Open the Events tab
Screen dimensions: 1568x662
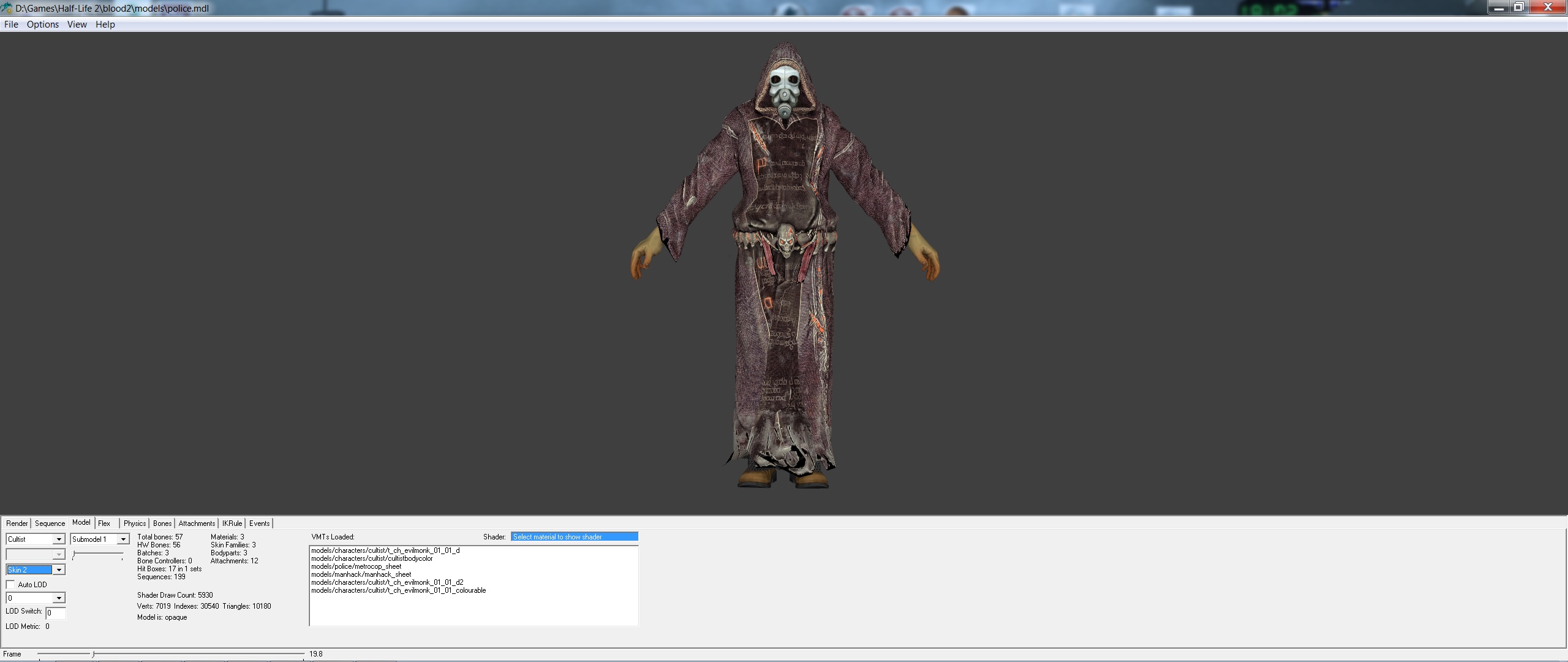259,523
